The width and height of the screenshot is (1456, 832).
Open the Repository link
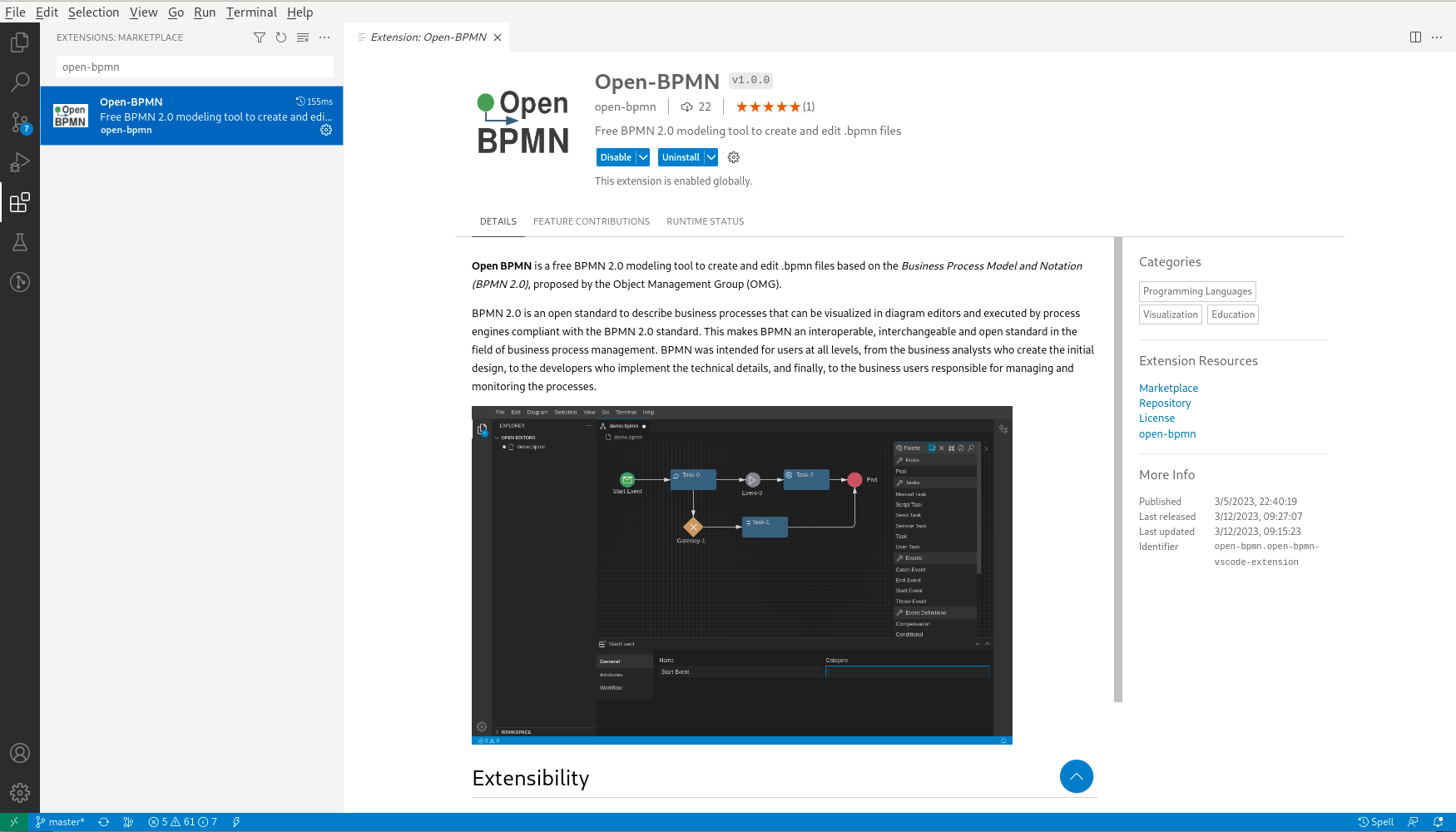coord(1165,404)
